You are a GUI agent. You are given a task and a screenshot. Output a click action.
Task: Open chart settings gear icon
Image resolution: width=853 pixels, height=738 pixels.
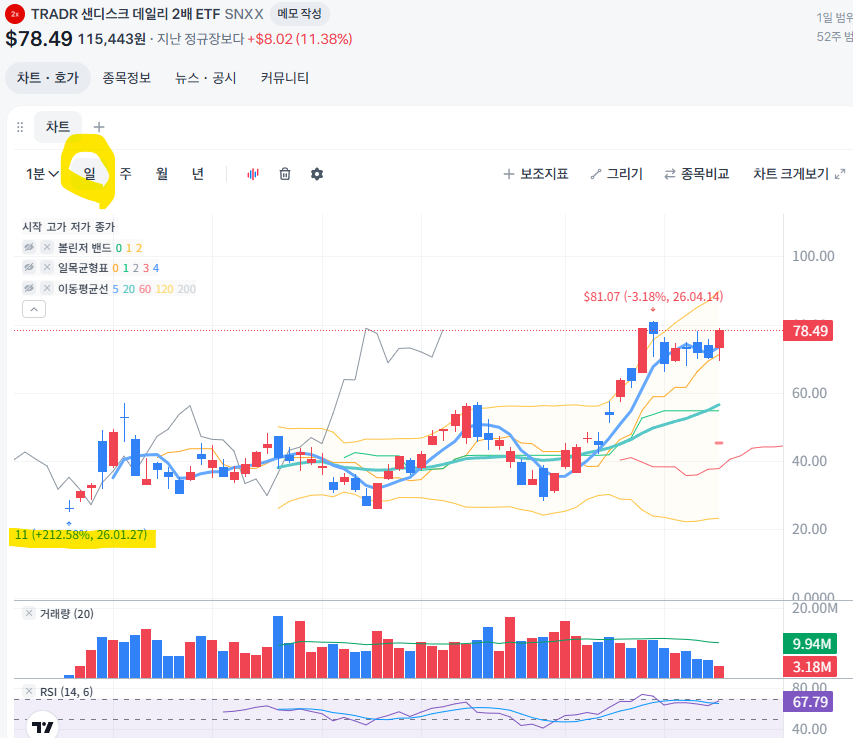(317, 174)
